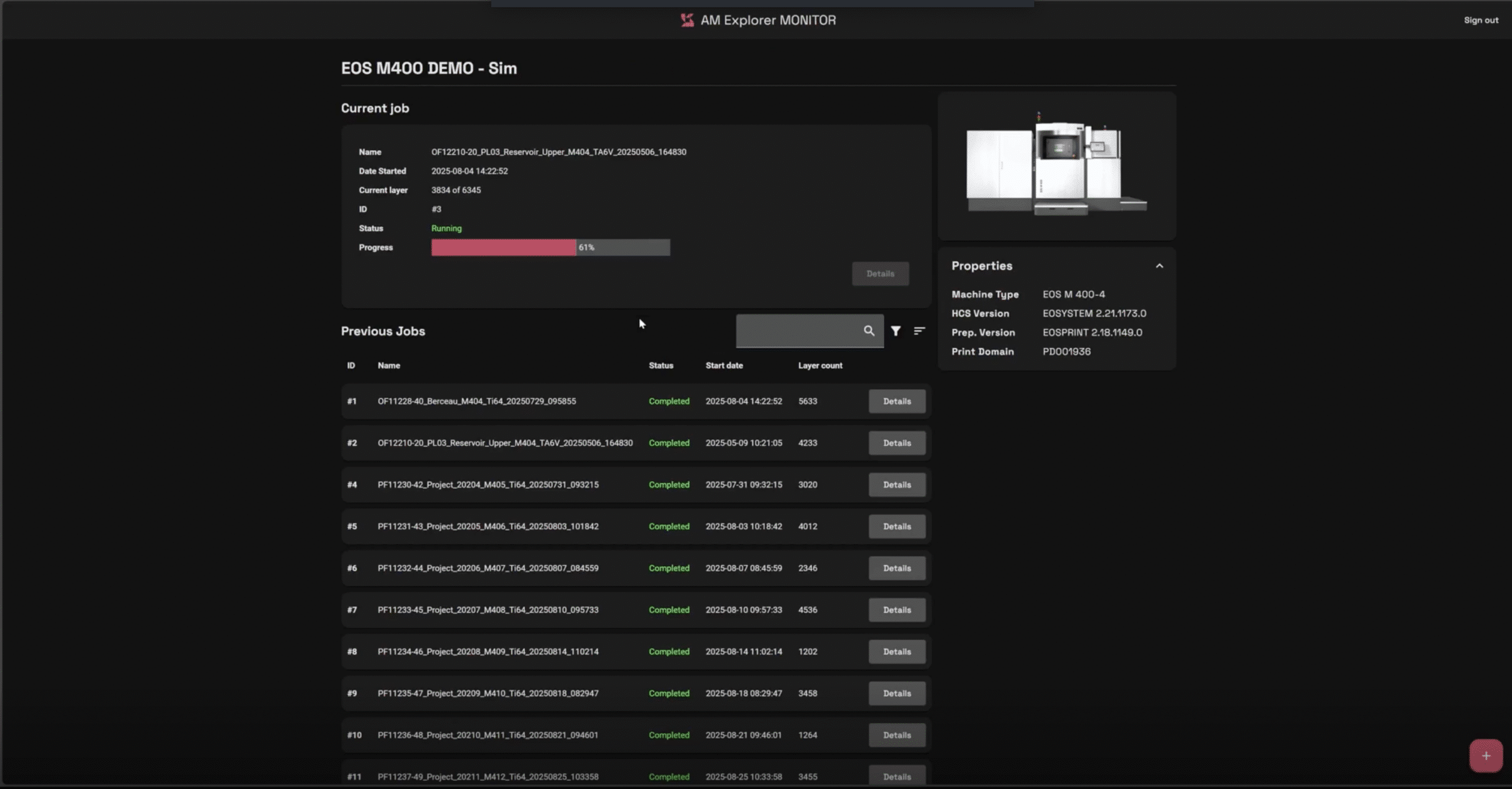Select job row #7 Project_20207
This screenshot has height=789, width=1512.
(488, 609)
